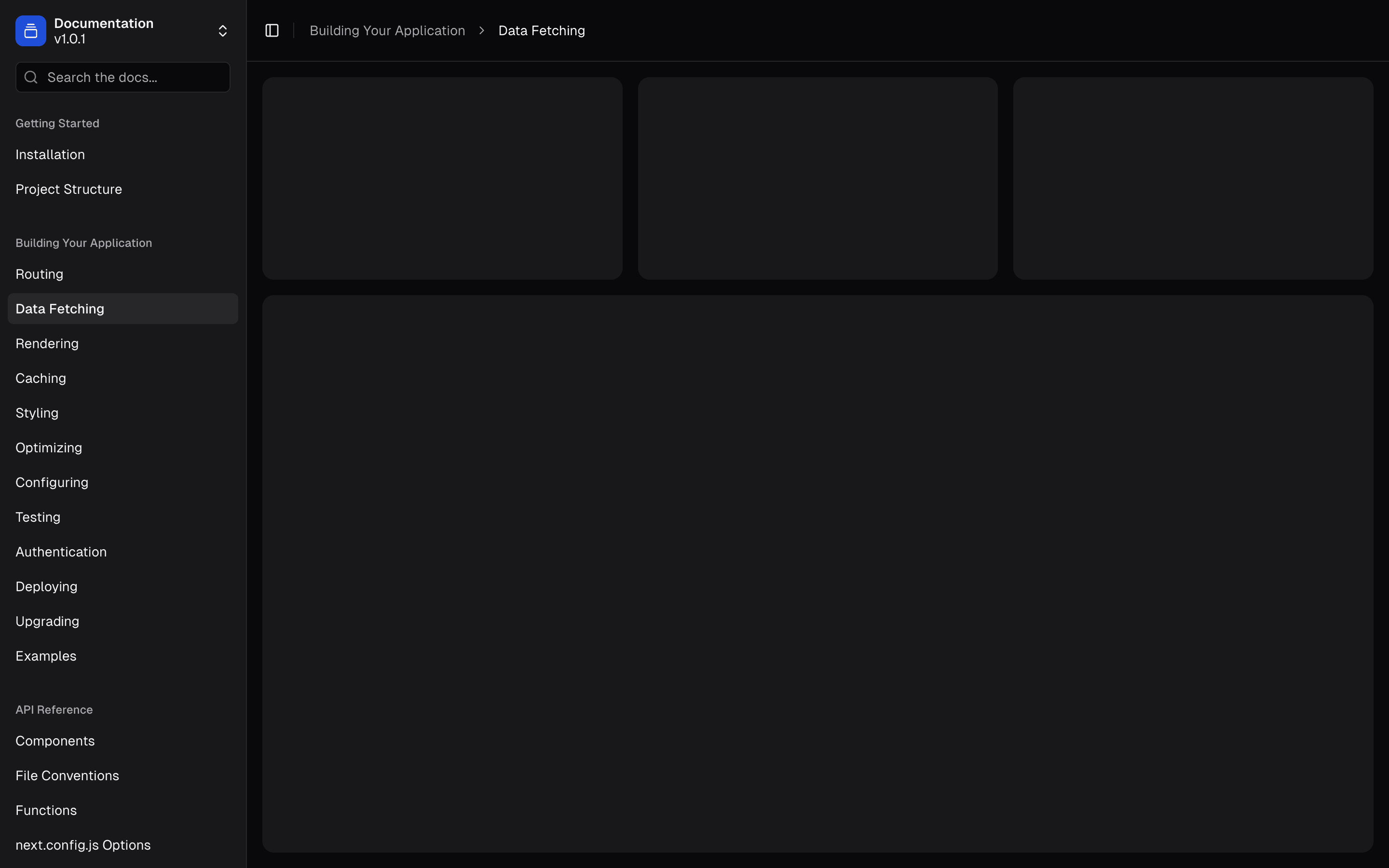Screen dimensions: 1389x868
Task: View the Styling page
Action: pyautogui.click(x=37, y=413)
